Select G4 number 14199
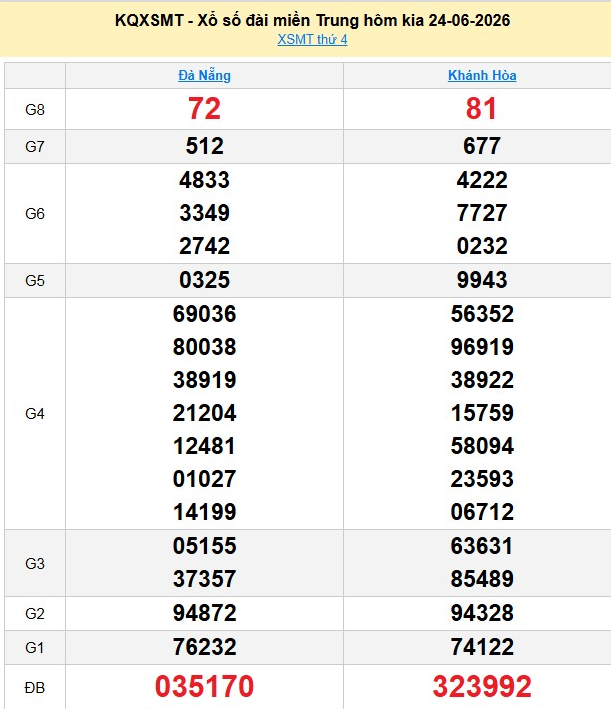611x709 pixels. (204, 512)
